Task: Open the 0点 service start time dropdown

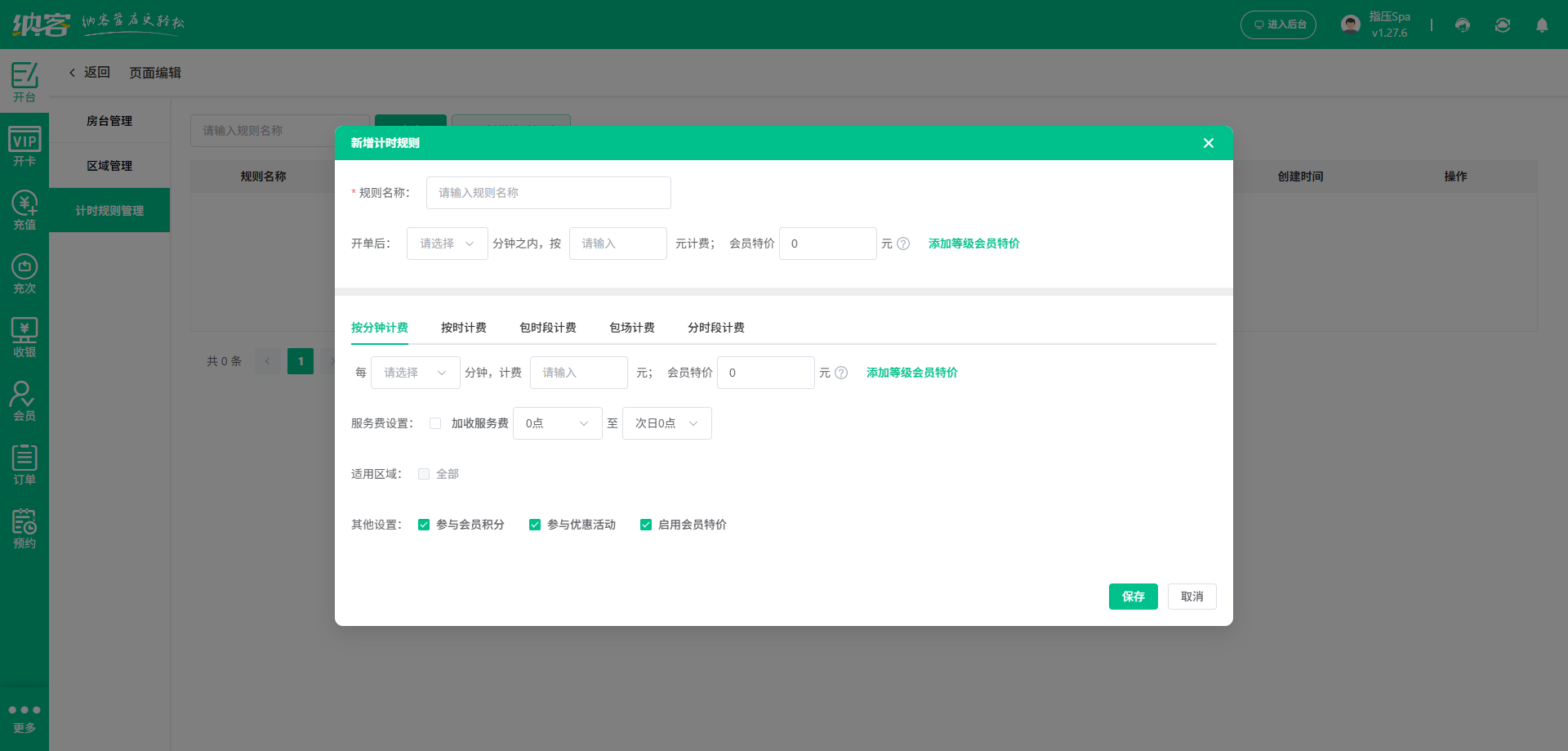Action: tap(557, 423)
